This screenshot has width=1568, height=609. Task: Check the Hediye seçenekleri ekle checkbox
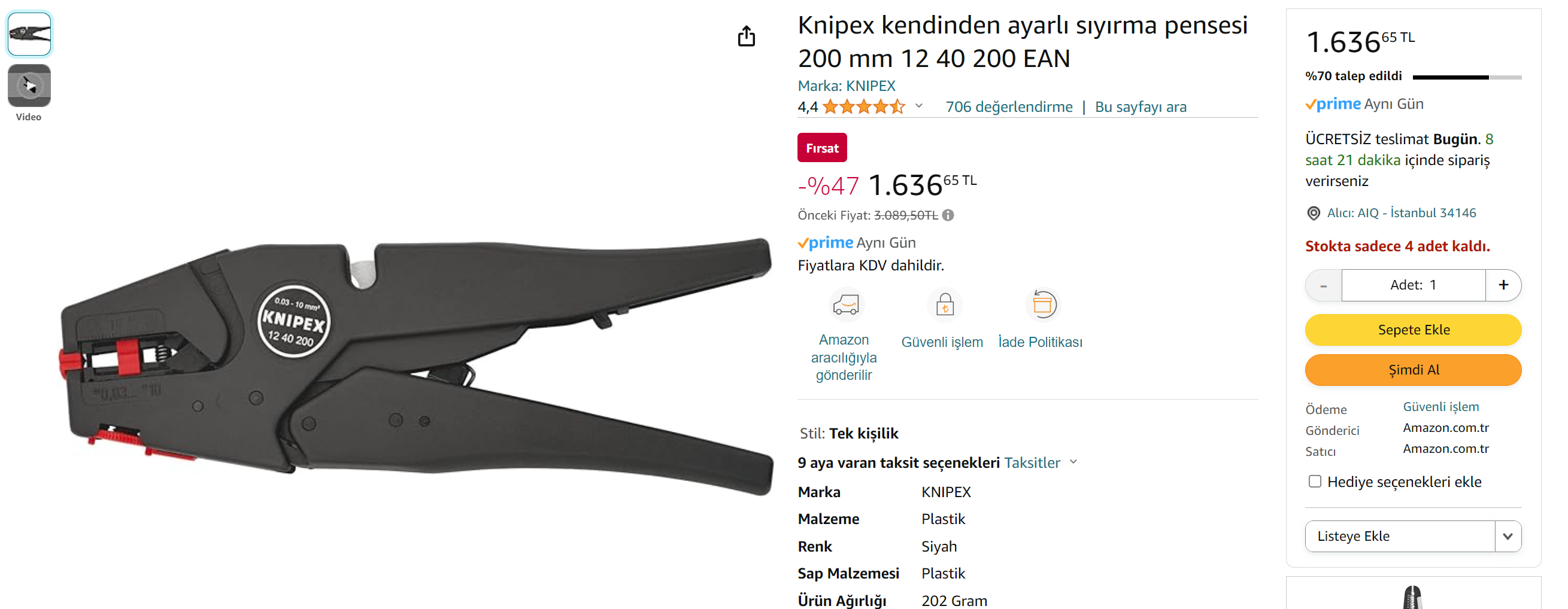point(1315,481)
